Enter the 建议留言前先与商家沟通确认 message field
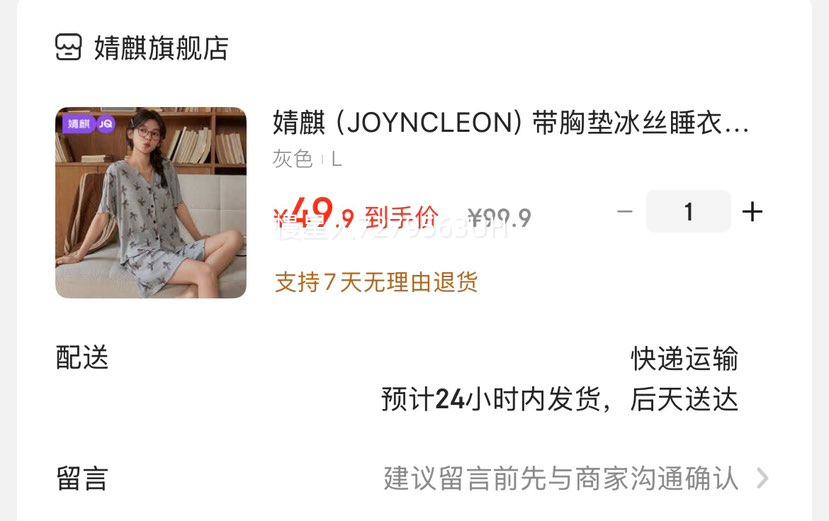 coord(561,479)
